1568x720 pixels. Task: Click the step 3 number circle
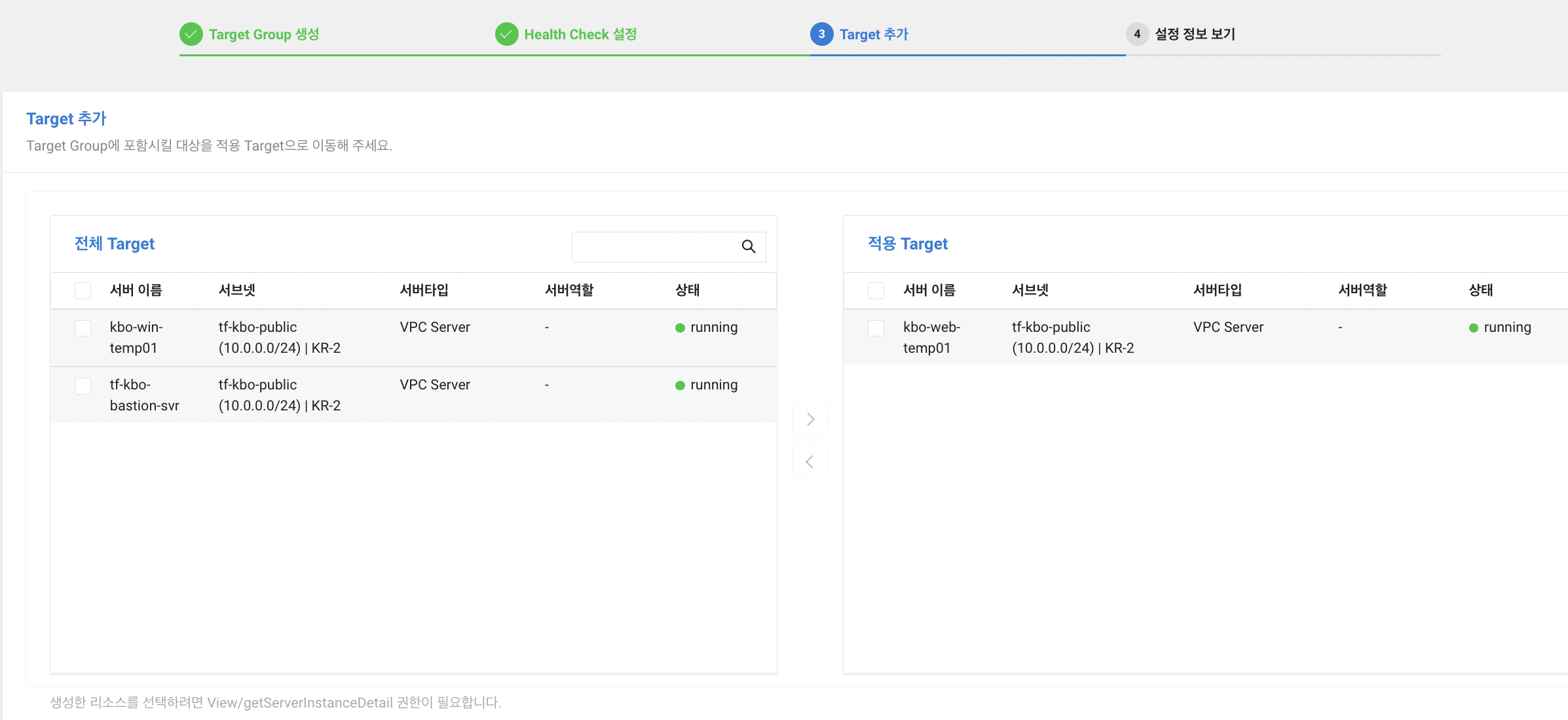point(821,34)
